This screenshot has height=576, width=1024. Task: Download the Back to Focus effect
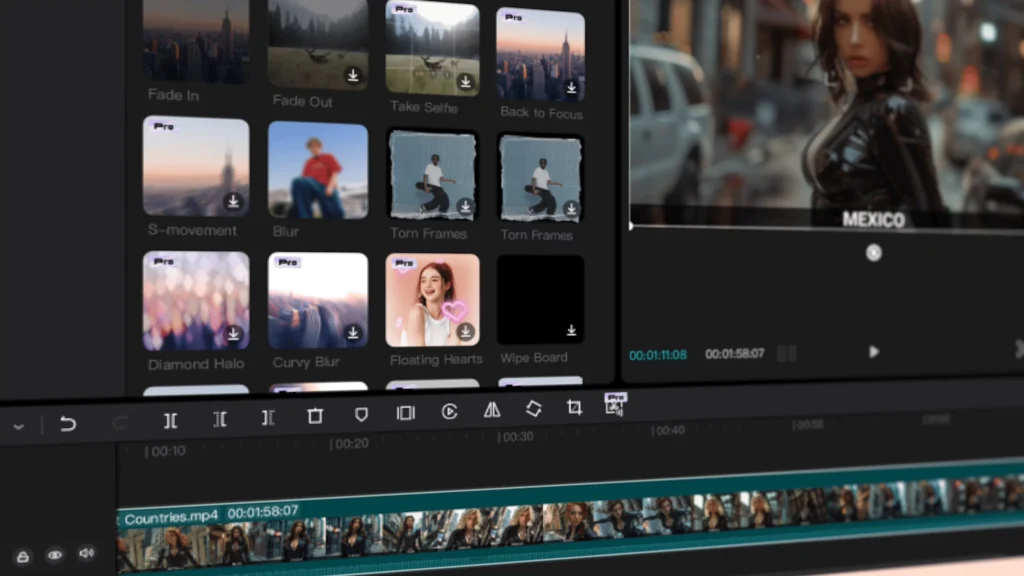571,88
